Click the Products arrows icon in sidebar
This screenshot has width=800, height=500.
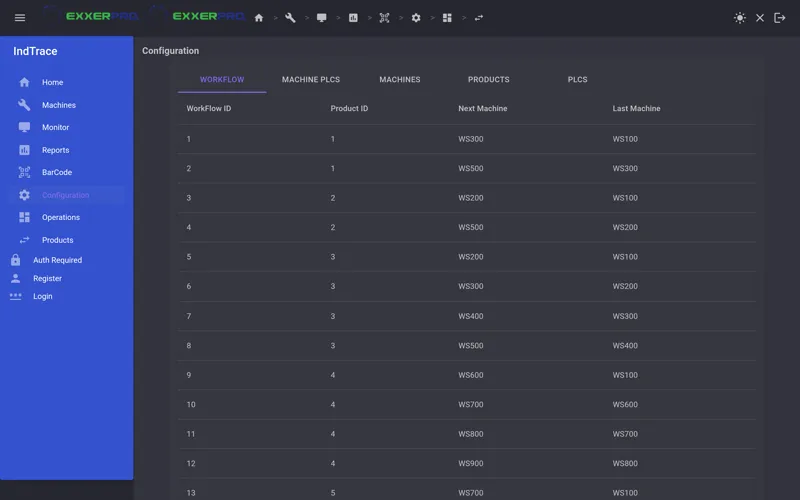(x=24, y=240)
